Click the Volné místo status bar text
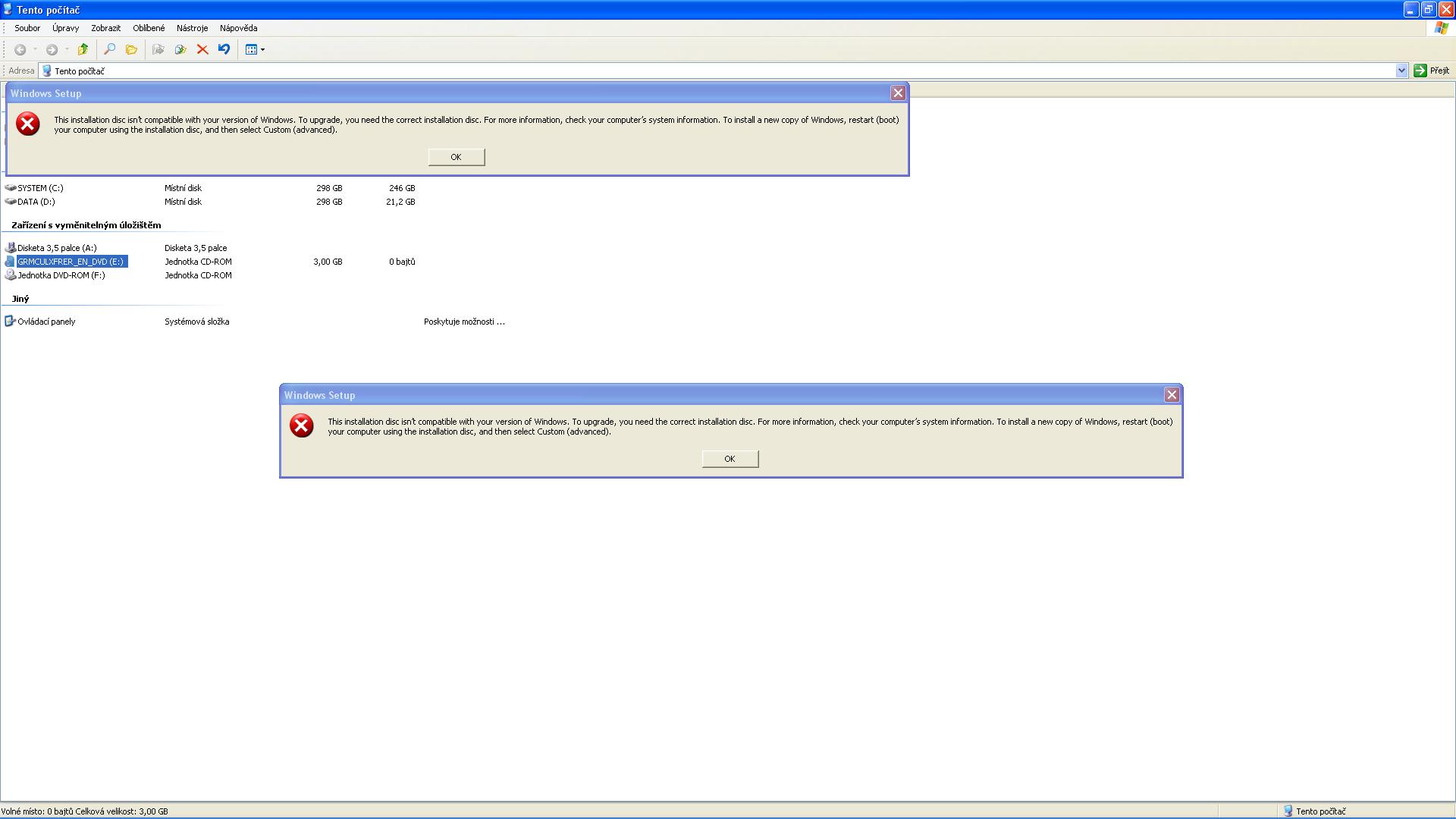 (85, 811)
